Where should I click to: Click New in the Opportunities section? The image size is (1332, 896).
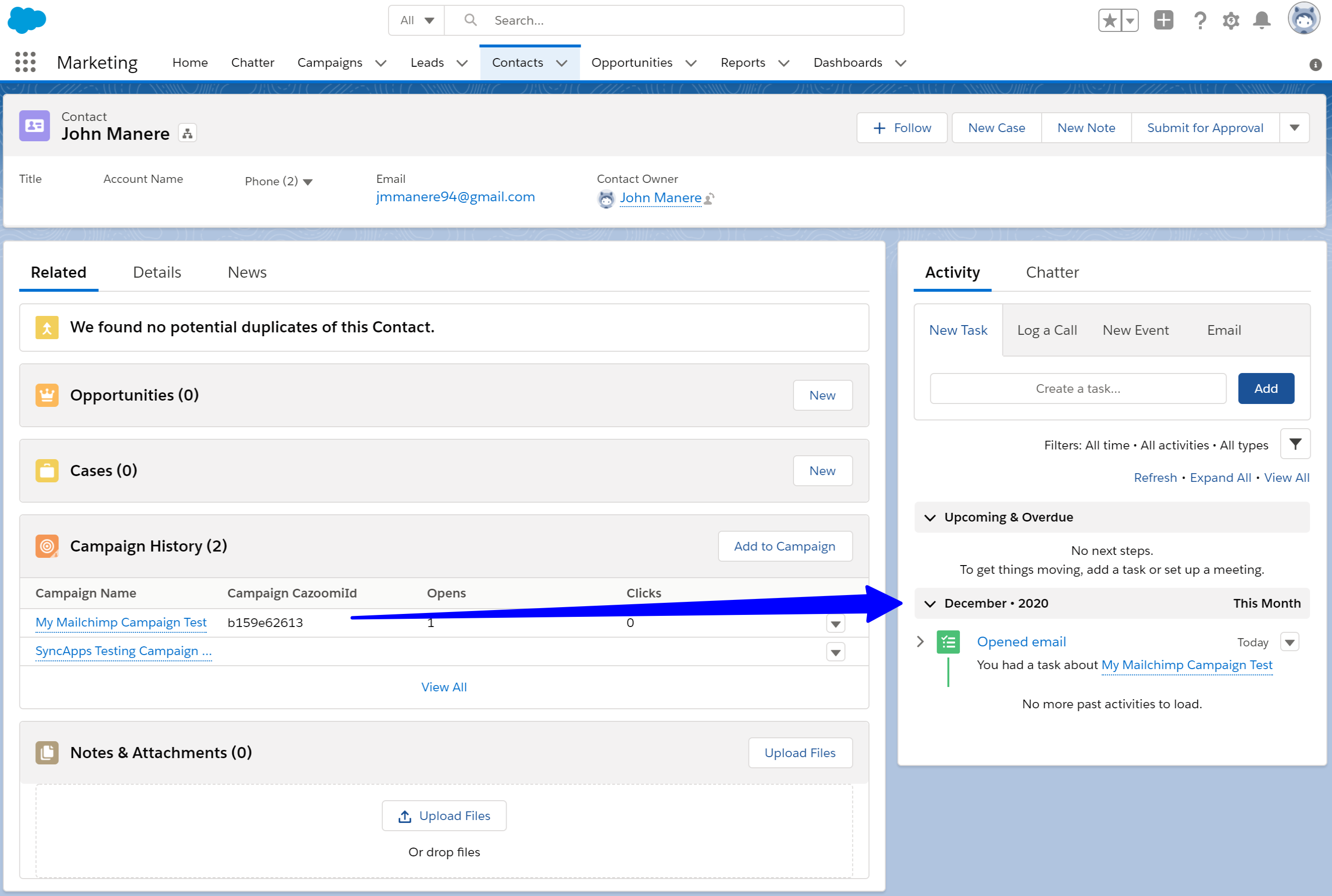tap(823, 395)
